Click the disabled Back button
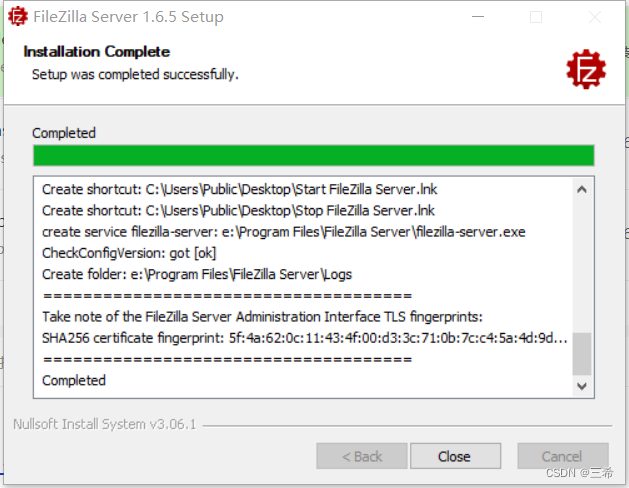Screen dimensions: 629x488 click(362, 456)
